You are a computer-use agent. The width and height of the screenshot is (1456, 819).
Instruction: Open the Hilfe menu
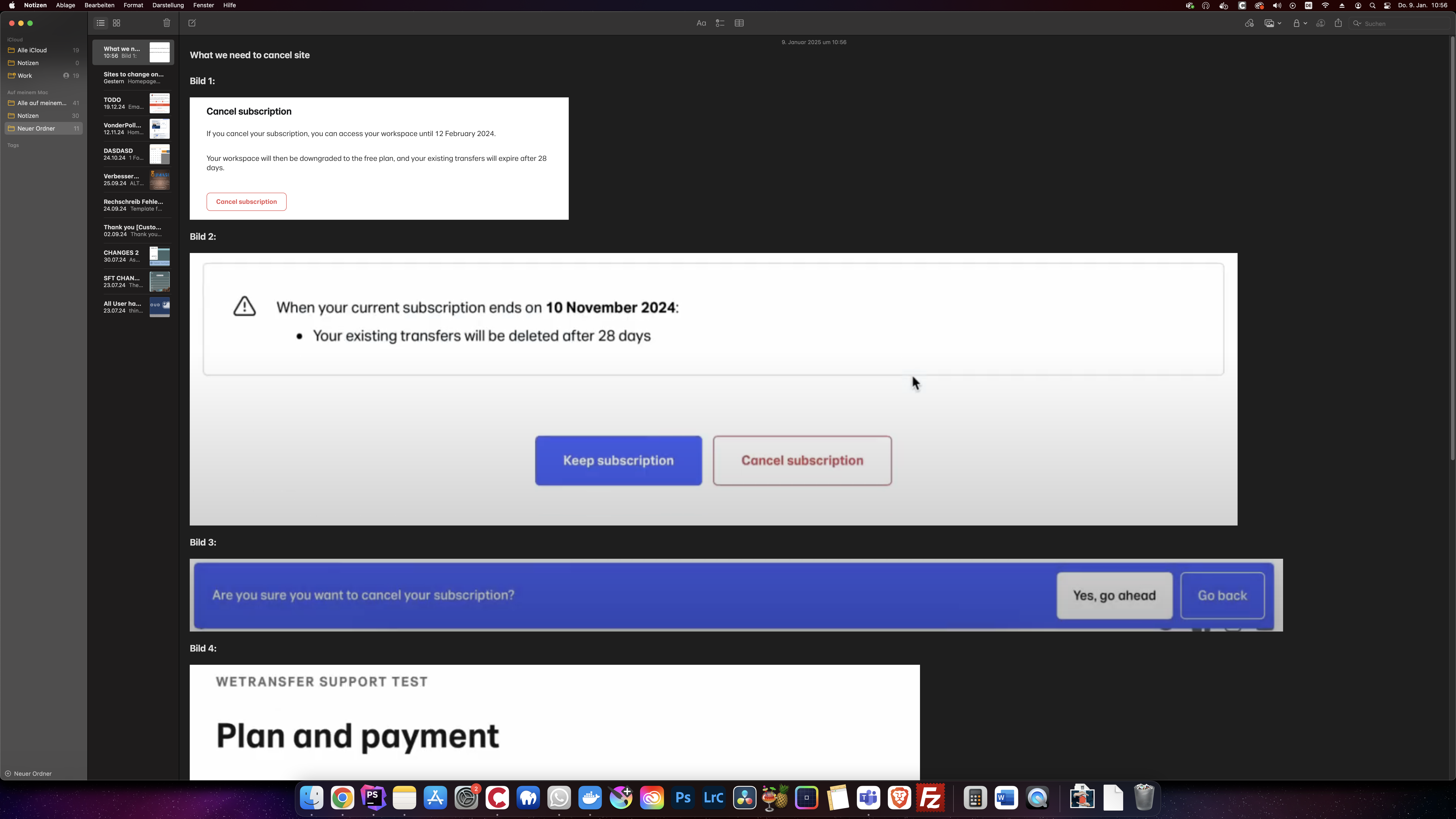(x=230, y=5)
